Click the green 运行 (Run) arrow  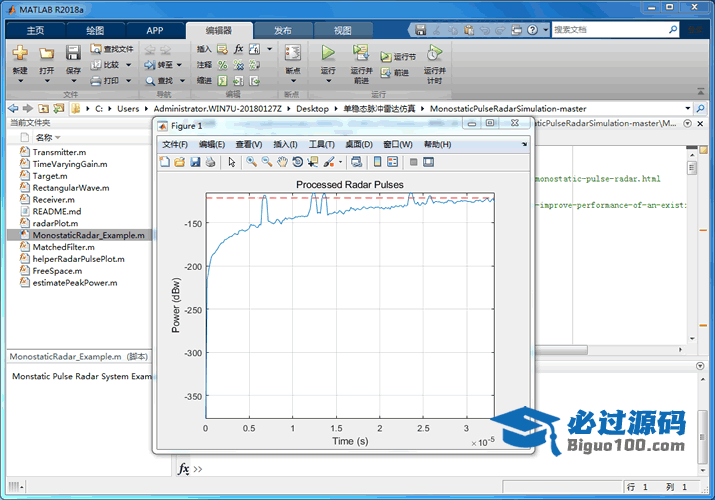[x=327, y=53]
